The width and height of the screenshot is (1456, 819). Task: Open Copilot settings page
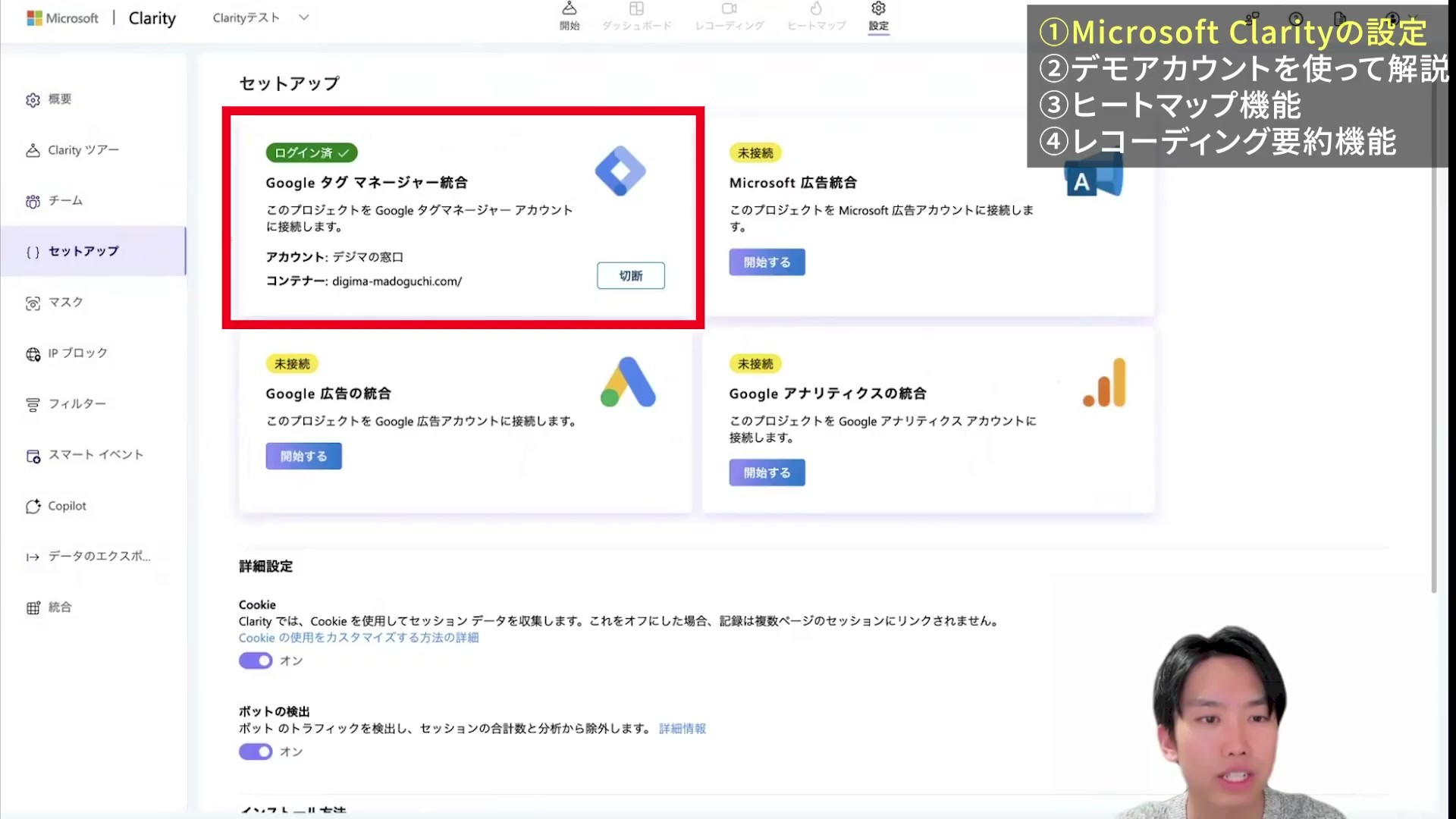click(94, 506)
